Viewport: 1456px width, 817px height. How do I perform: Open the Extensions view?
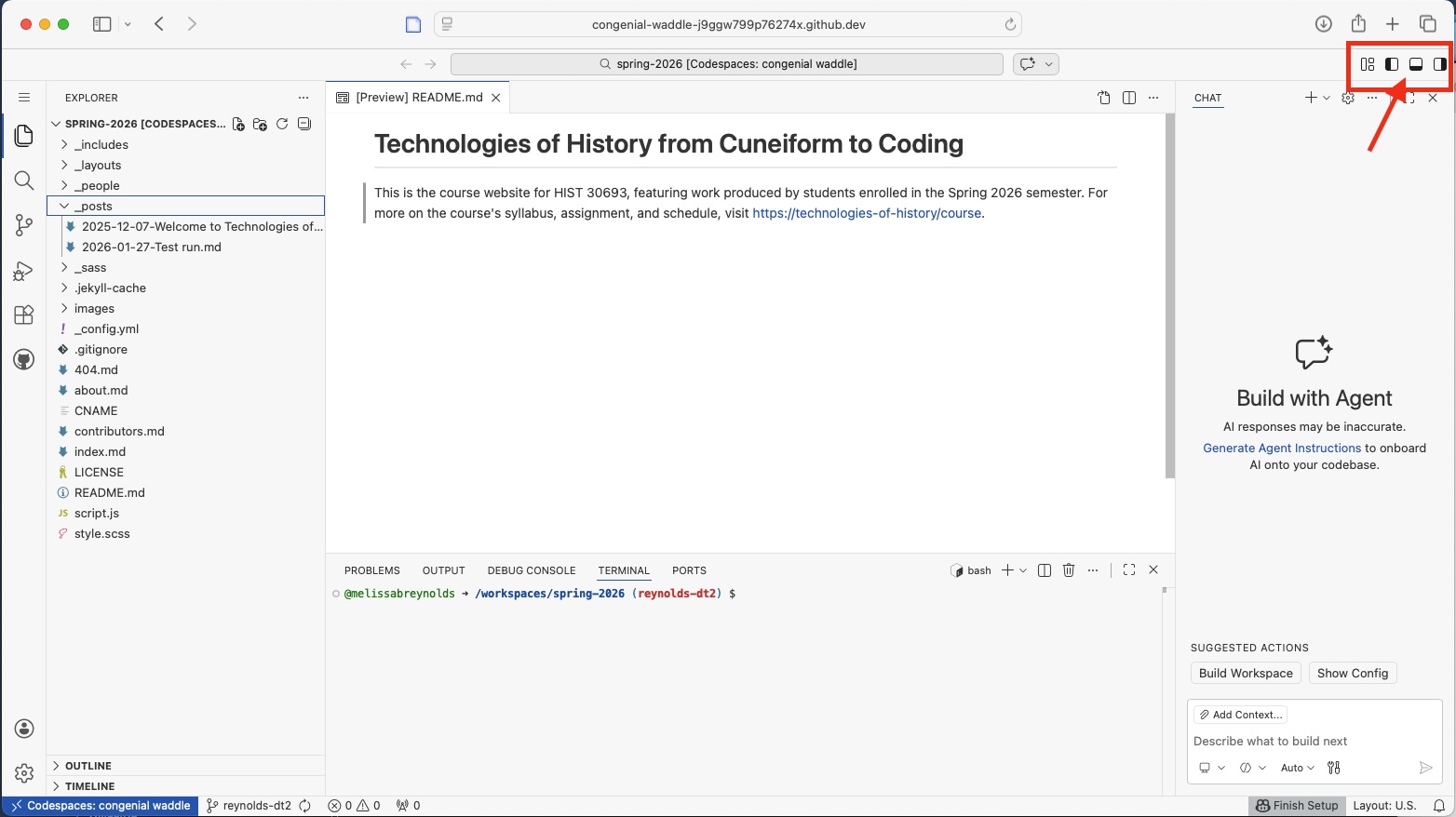[24, 315]
